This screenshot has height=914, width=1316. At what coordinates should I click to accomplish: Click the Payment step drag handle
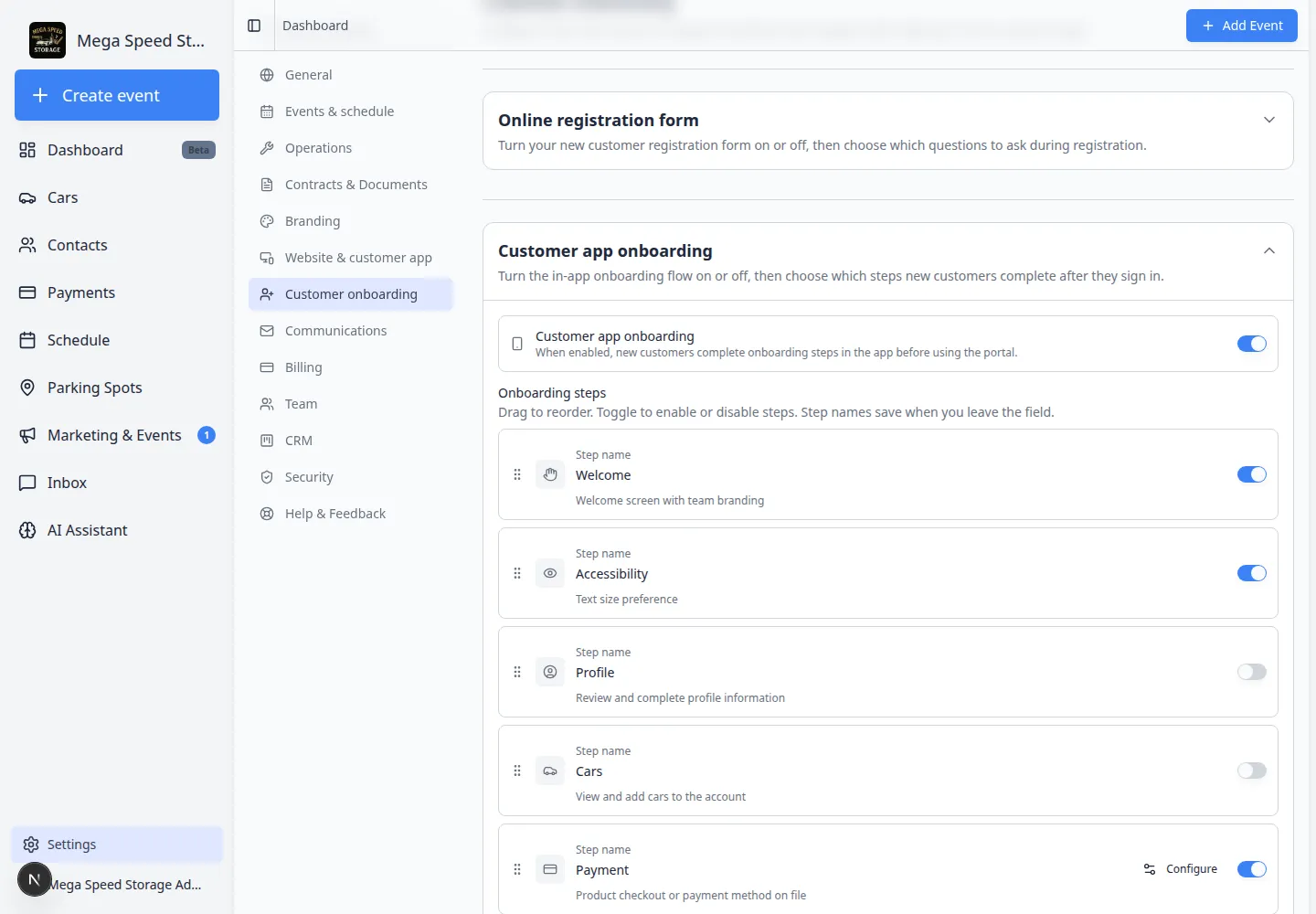point(517,869)
